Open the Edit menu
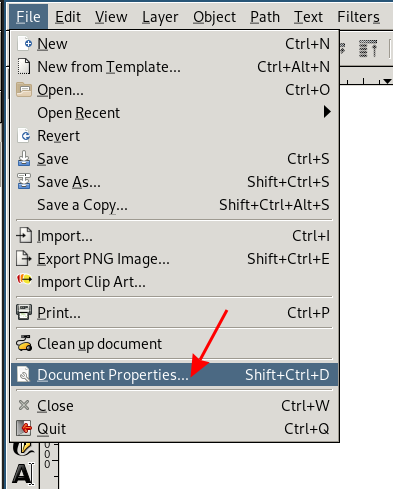 point(68,17)
